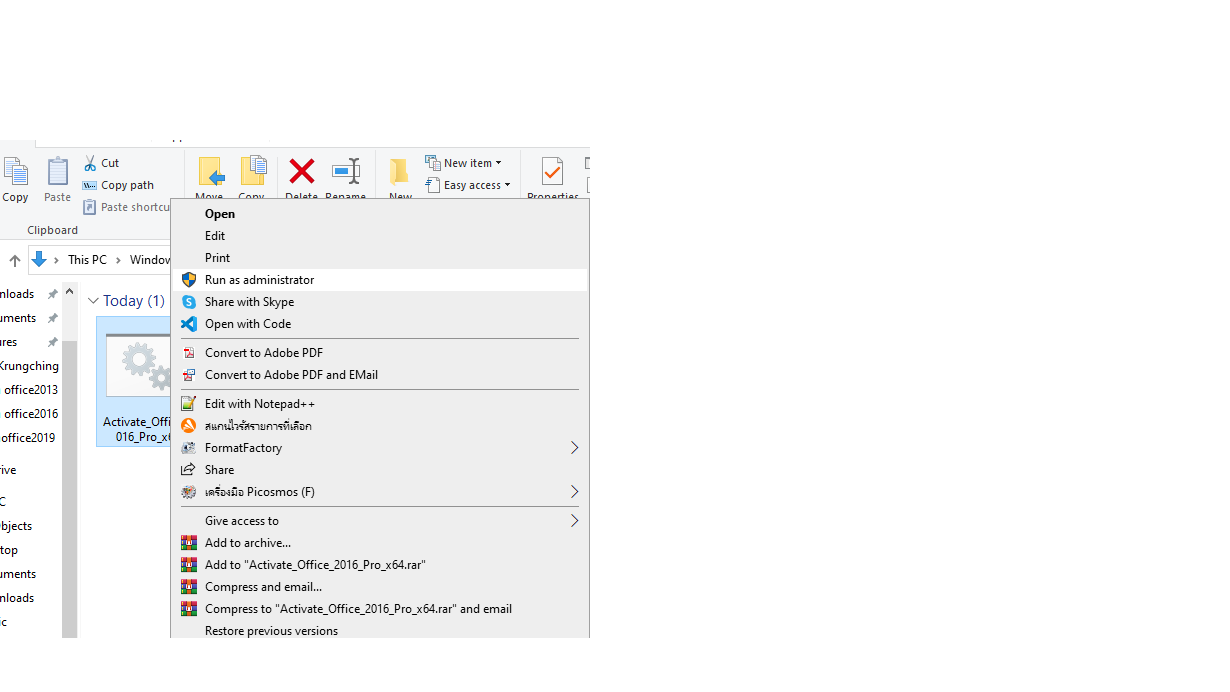
Task: Click the New folder icon
Action: click(400, 172)
